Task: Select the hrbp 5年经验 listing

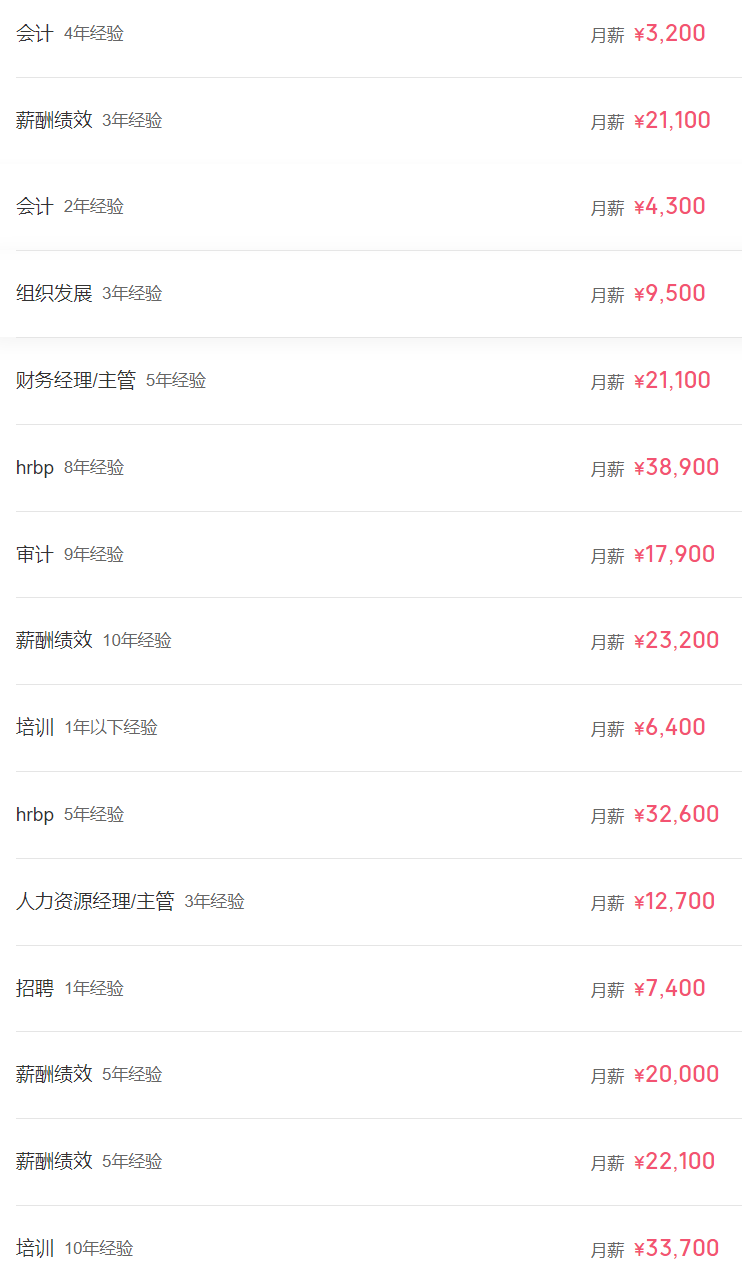Action: (35, 814)
